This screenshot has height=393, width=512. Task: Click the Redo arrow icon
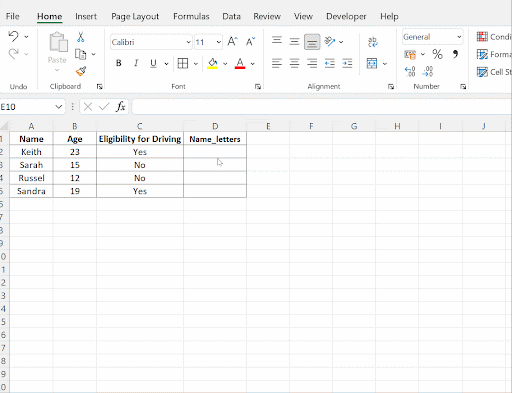14,54
